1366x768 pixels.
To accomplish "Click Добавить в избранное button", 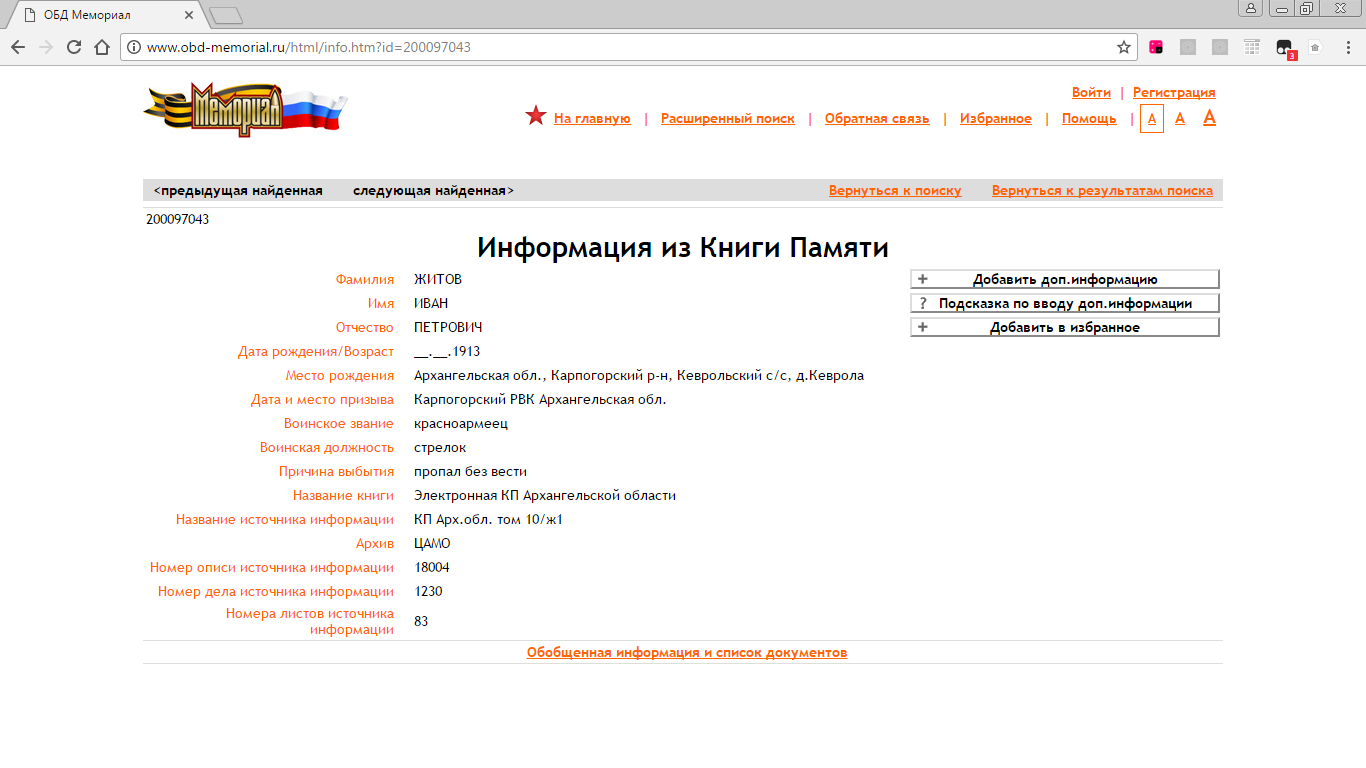I will click(1065, 328).
